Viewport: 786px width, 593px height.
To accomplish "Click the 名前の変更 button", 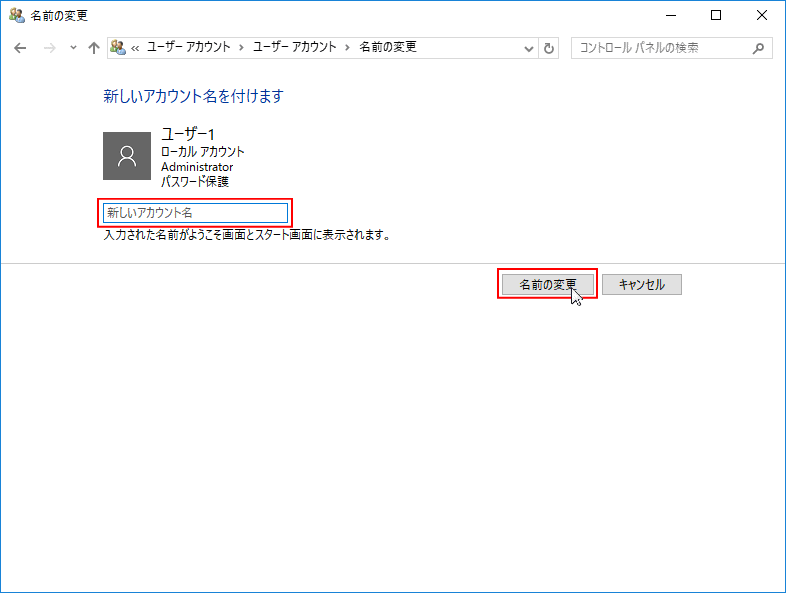I will [548, 284].
